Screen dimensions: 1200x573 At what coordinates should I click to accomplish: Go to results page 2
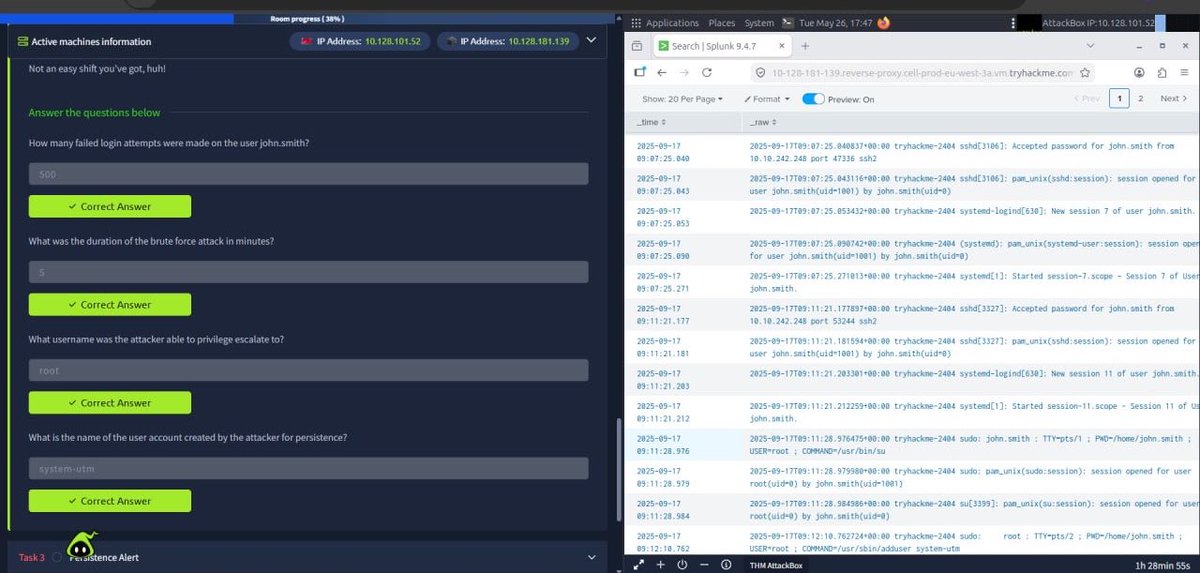coord(1140,98)
